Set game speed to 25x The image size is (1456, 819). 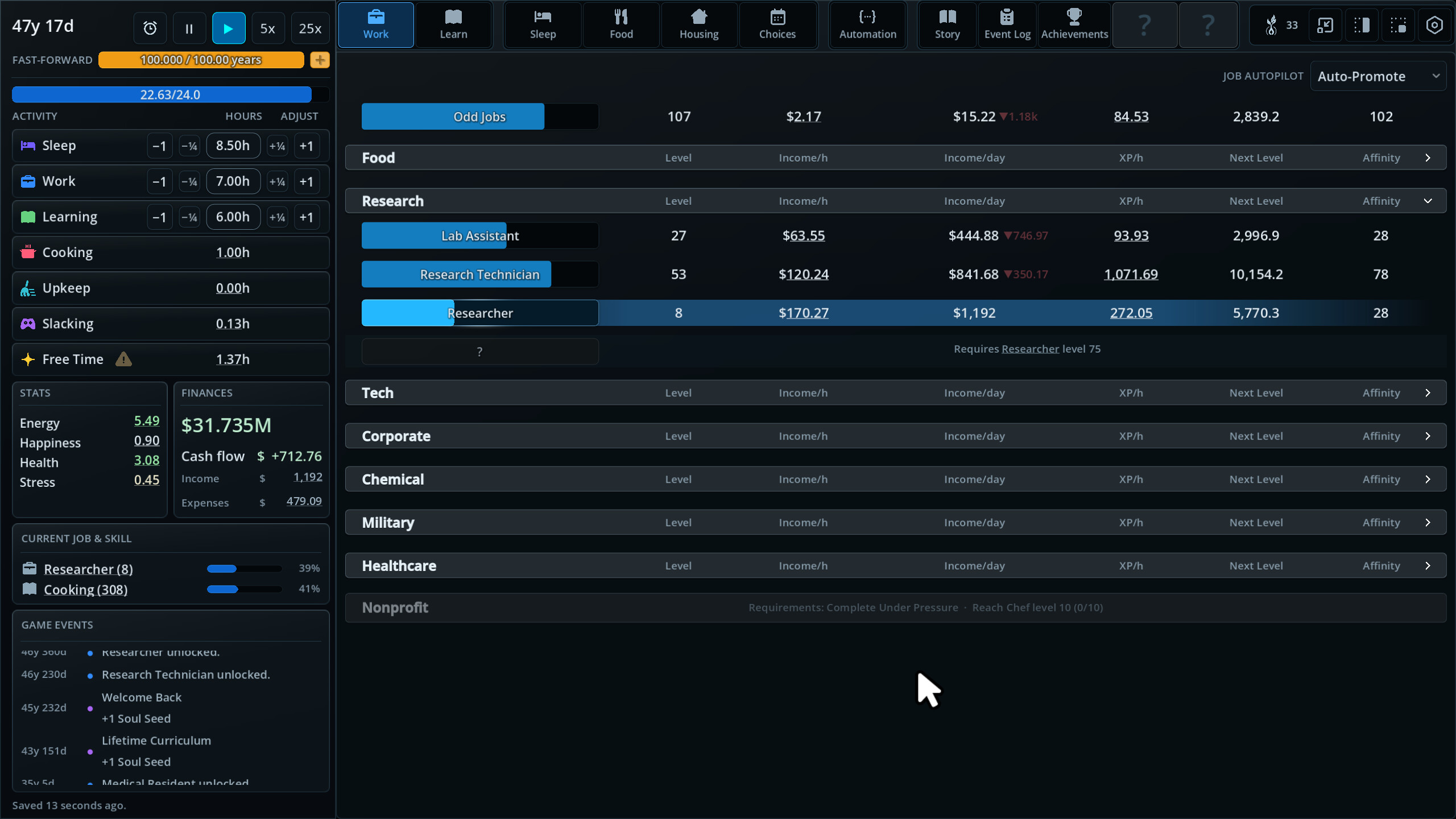[310, 28]
